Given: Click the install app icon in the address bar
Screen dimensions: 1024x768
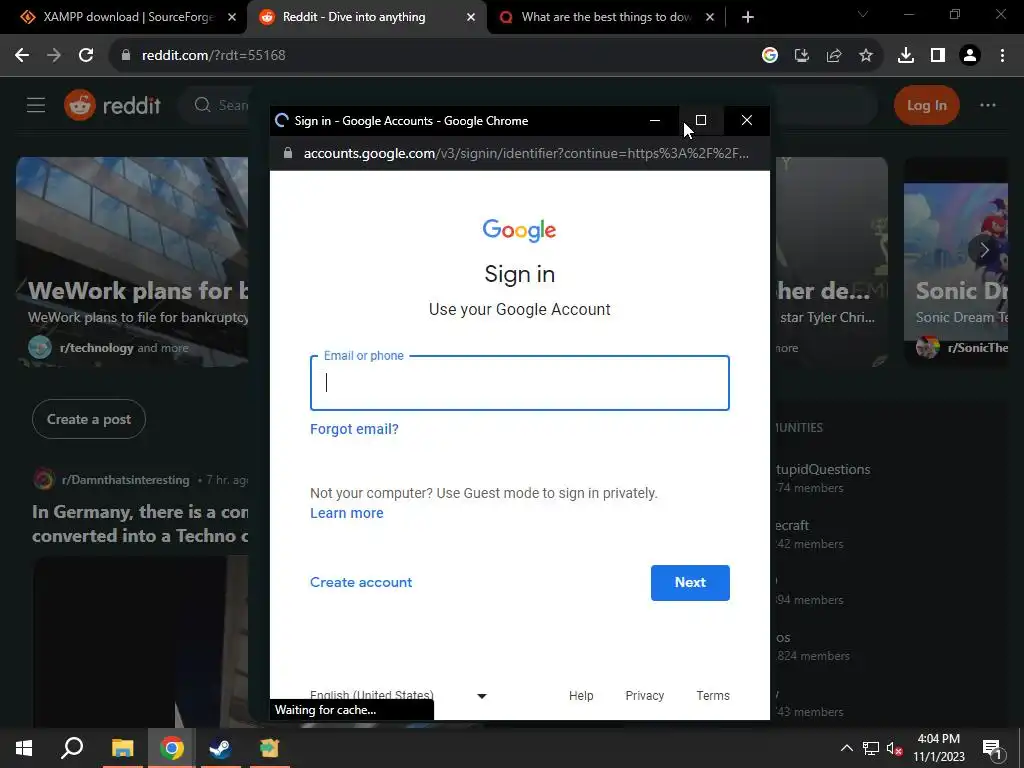Looking at the screenshot, I should tap(802, 56).
